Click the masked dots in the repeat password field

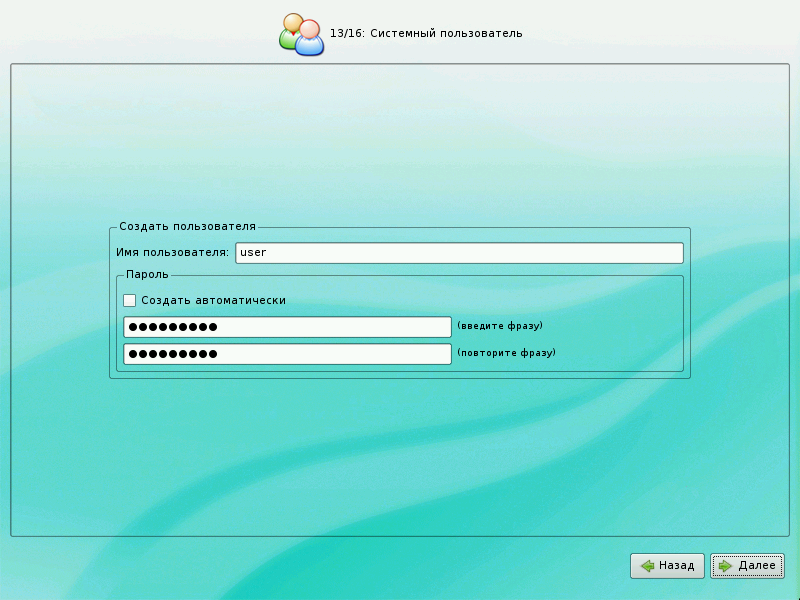(173, 354)
